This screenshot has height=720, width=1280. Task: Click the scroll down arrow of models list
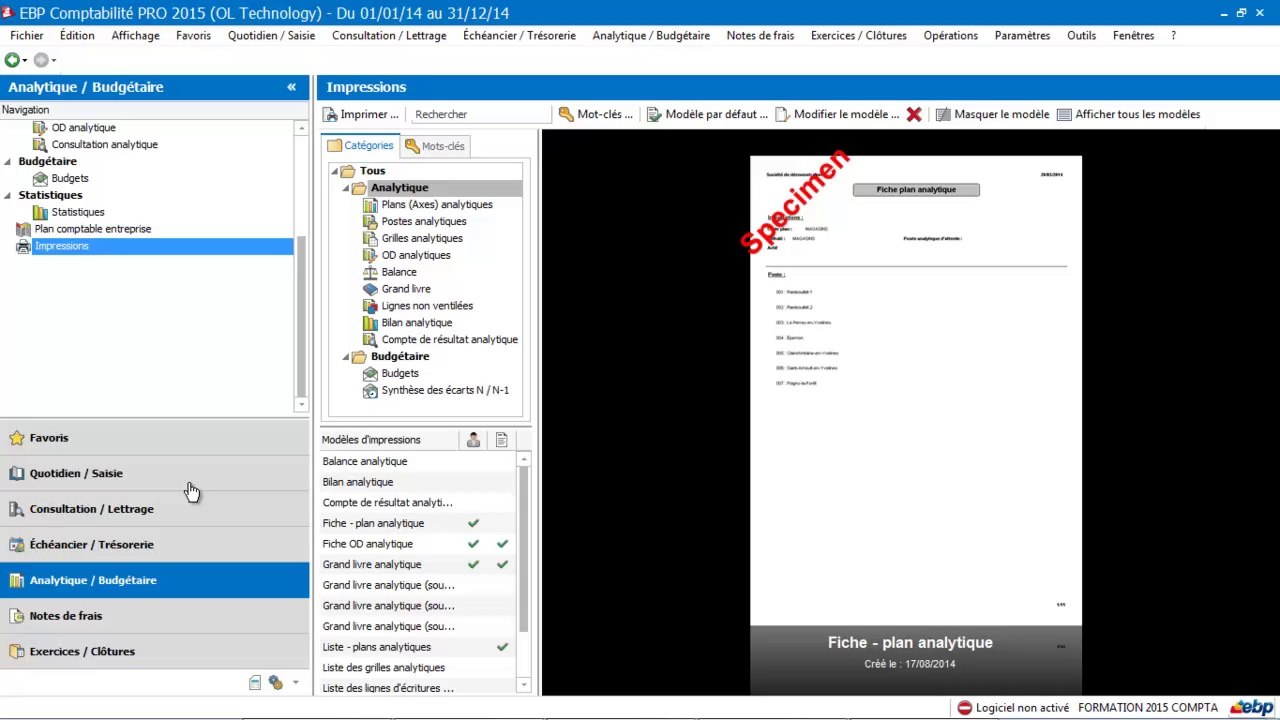pos(524,685)
